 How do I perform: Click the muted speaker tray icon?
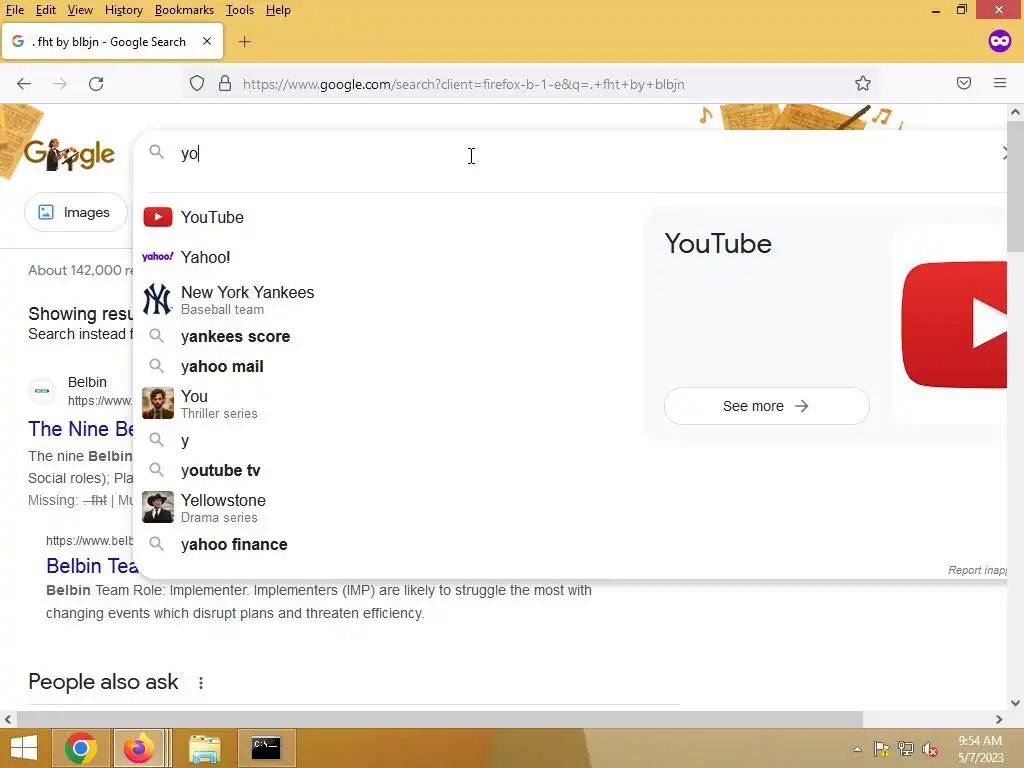[930, 749]
